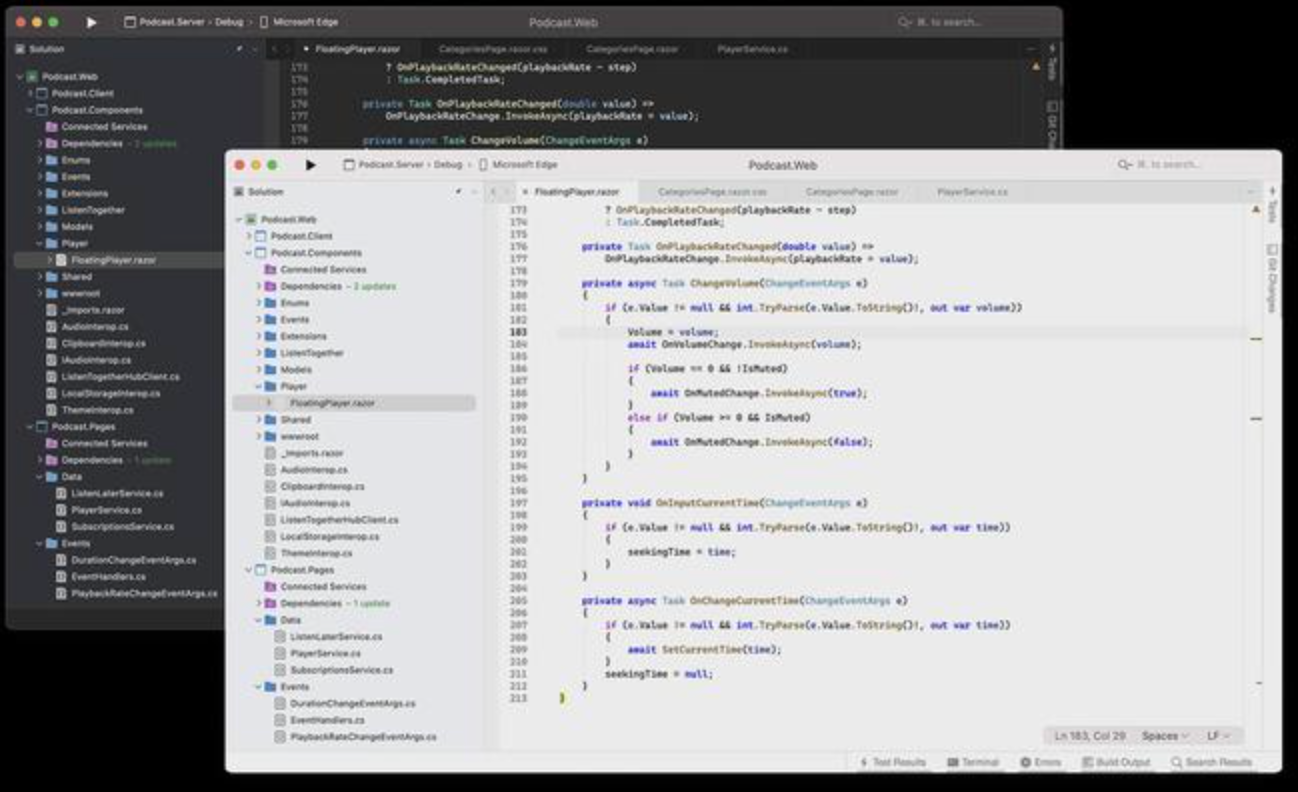Collapse the Player folder in light window

[257, 386]
